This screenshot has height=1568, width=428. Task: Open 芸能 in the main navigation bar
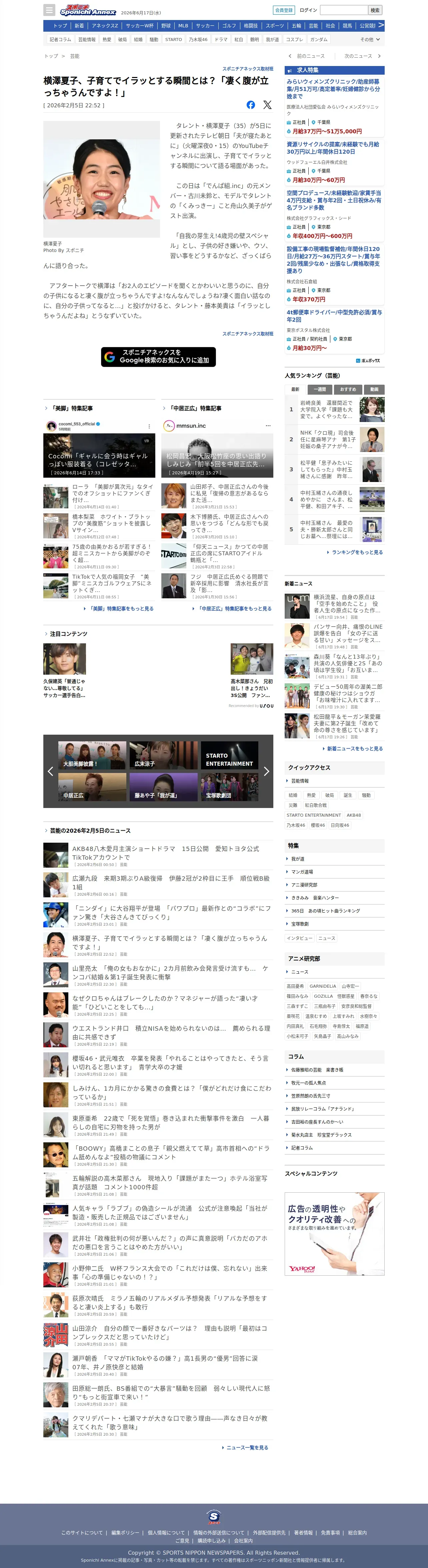pyautogui.click(x=314, y=26)
